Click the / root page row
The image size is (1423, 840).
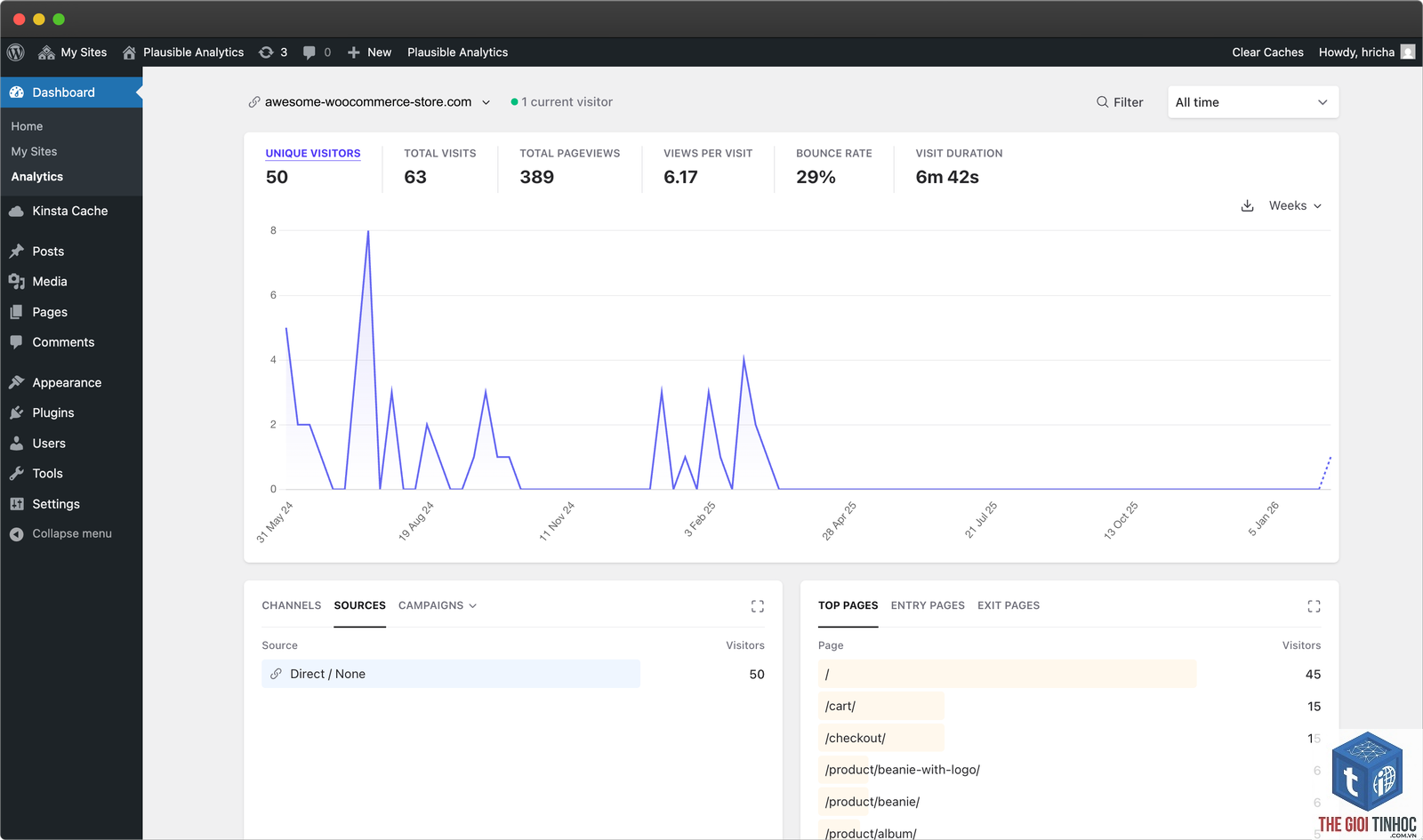click(x=1007, y=674)
